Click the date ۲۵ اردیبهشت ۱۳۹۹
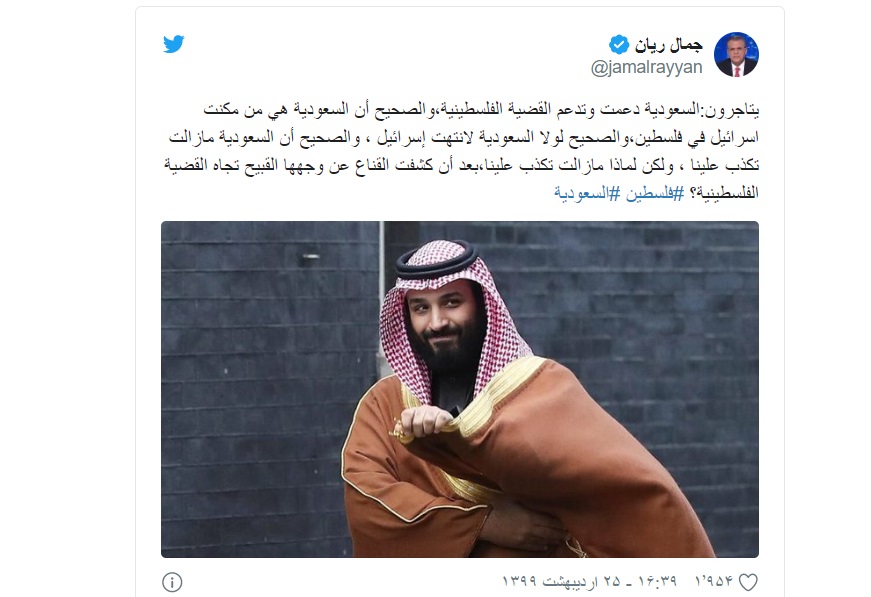871x597 pixels. [563, 580]
